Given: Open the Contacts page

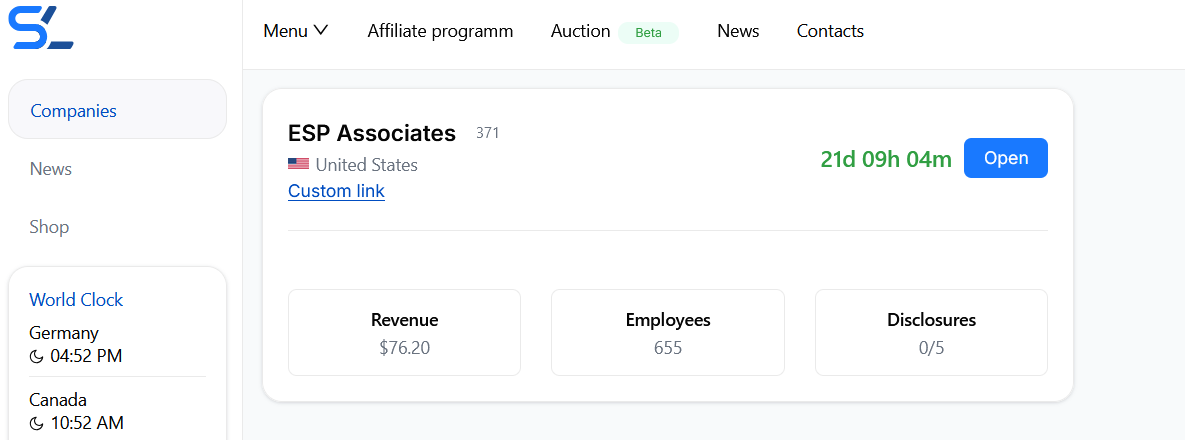Looking at the screenshot, I should coord(830,31).
